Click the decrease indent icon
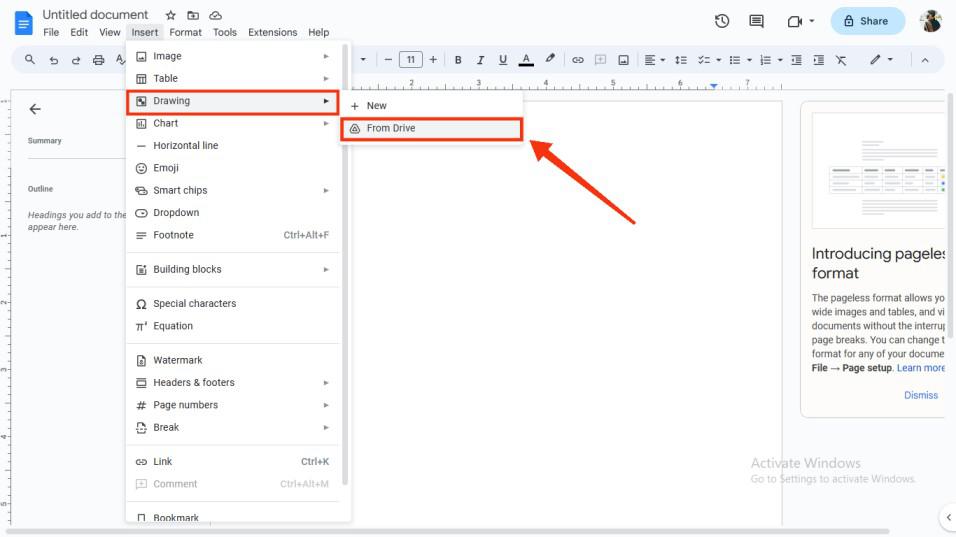The width and height of the screenshot is (956, 537). [x=796, y=60]
